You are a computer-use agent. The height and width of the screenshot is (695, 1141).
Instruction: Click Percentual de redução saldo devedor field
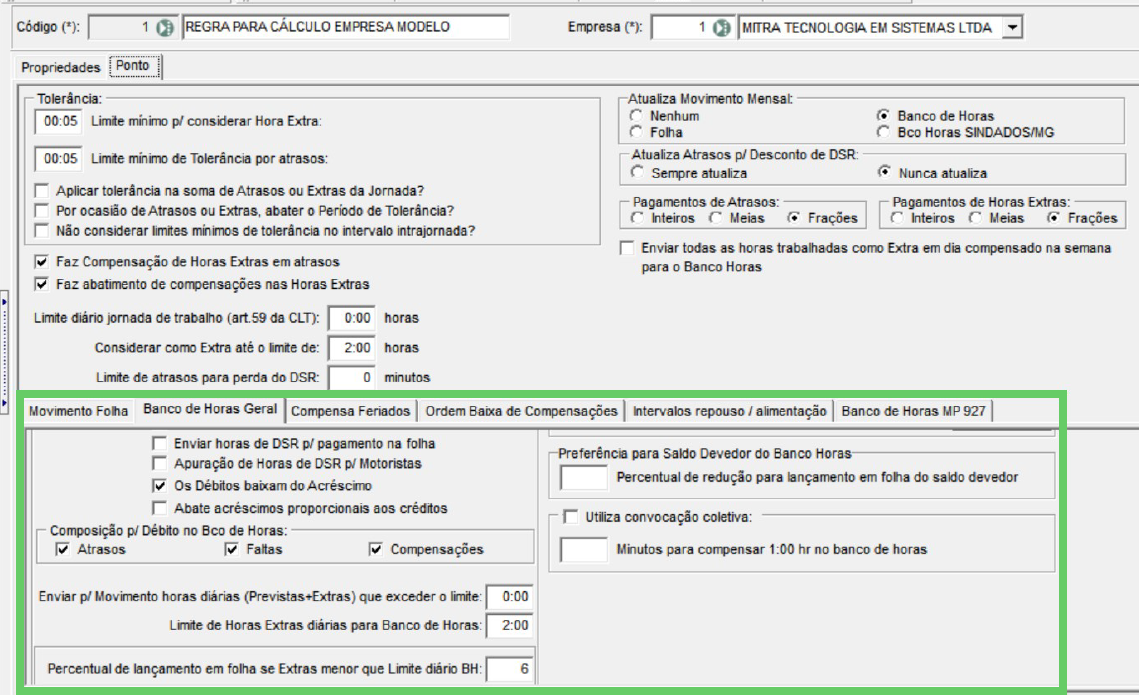(584, 477)
